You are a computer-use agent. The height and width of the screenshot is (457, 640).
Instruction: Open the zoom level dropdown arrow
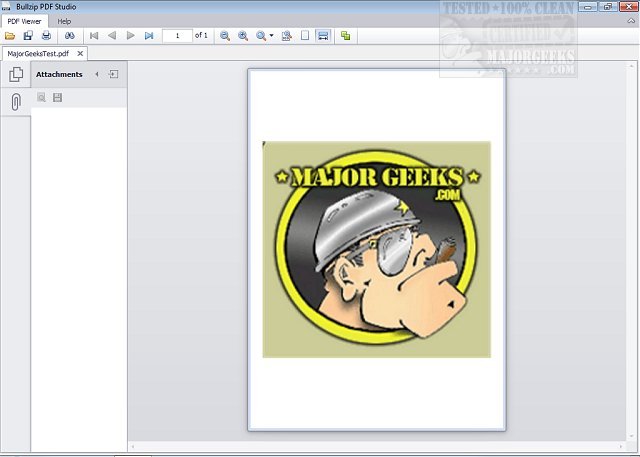click(271, 36)
